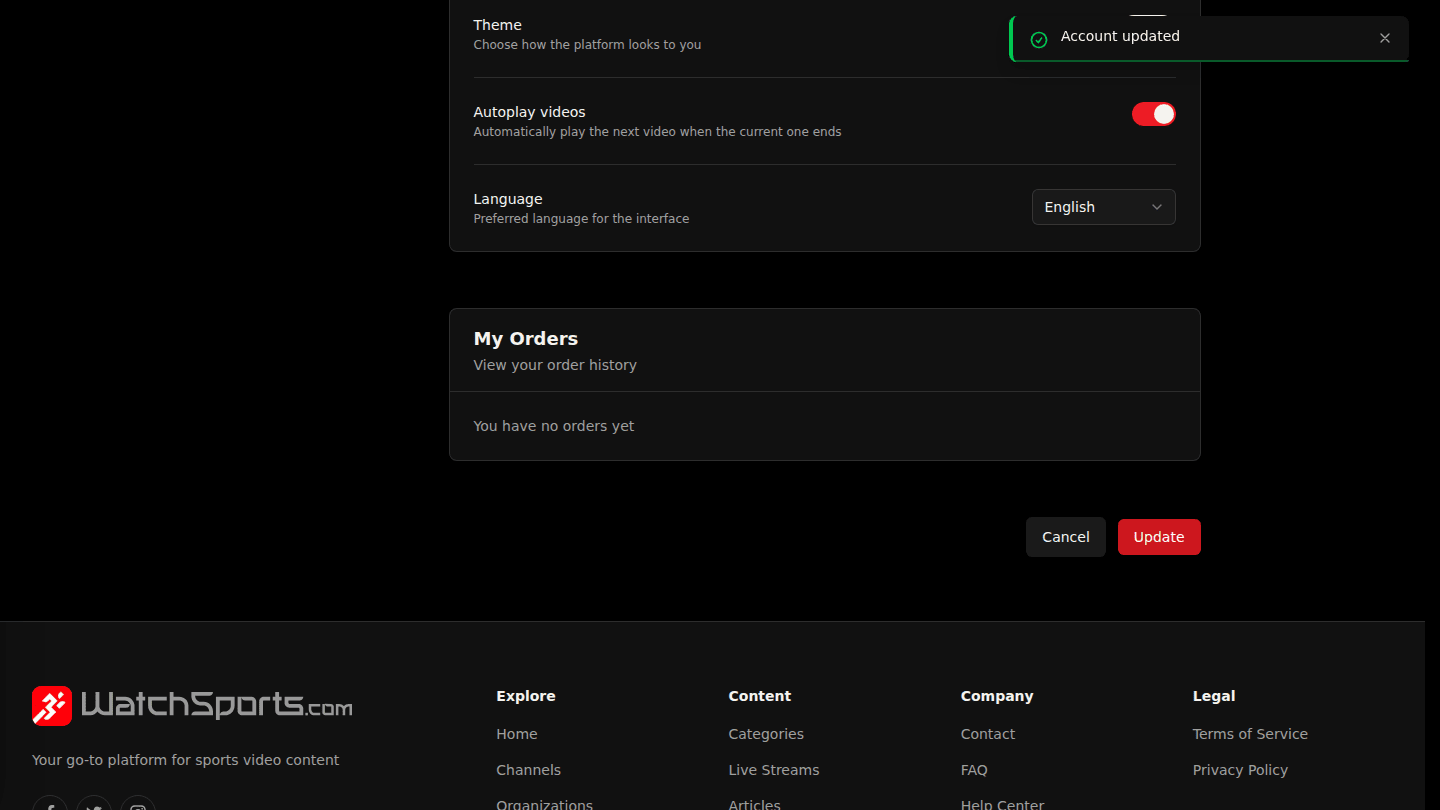Click the green checkmark icon in the notification
1440x810 pixels.
(x=1039, y=39)
